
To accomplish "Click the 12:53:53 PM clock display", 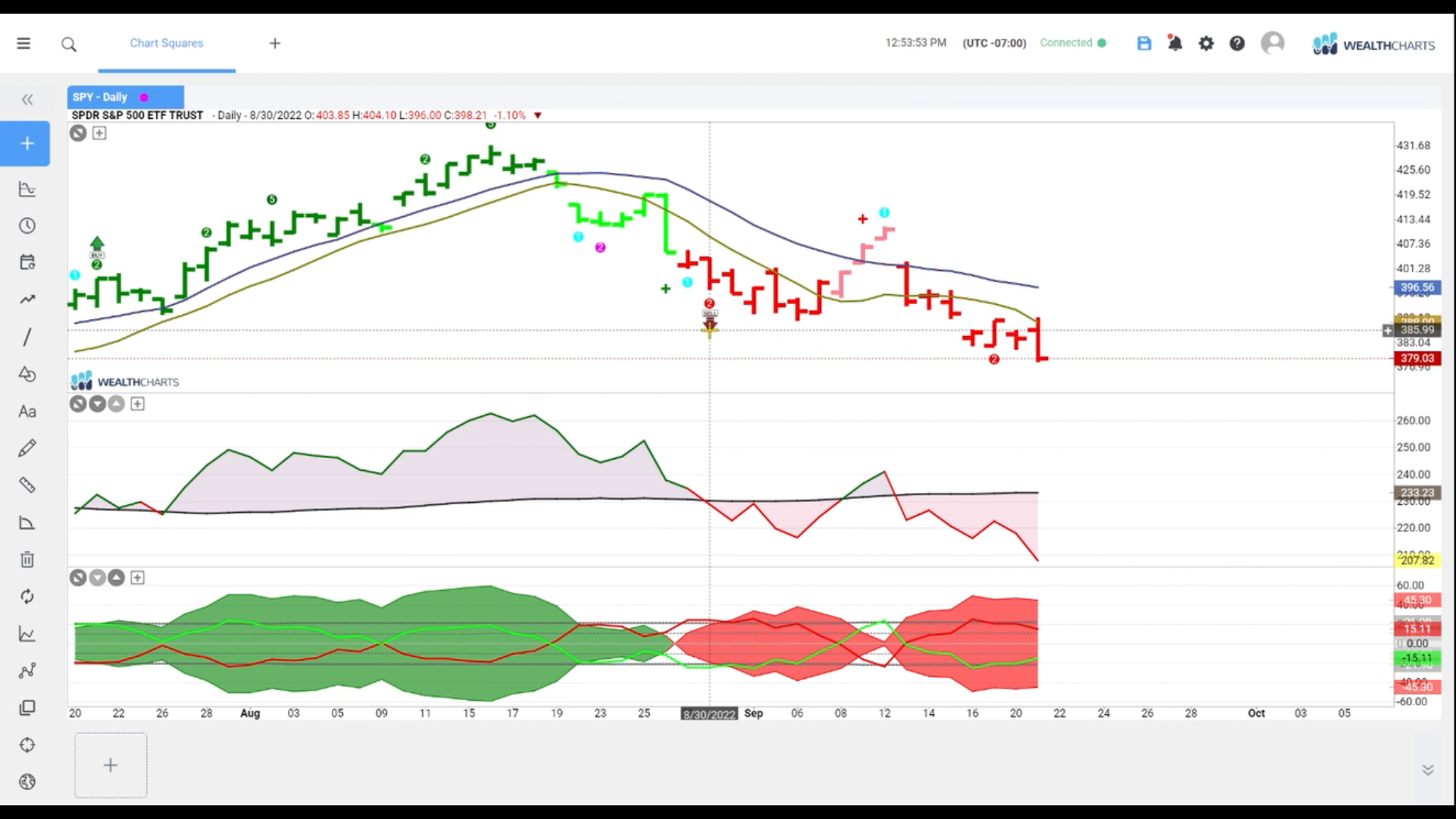I will [x=916, y=43].
